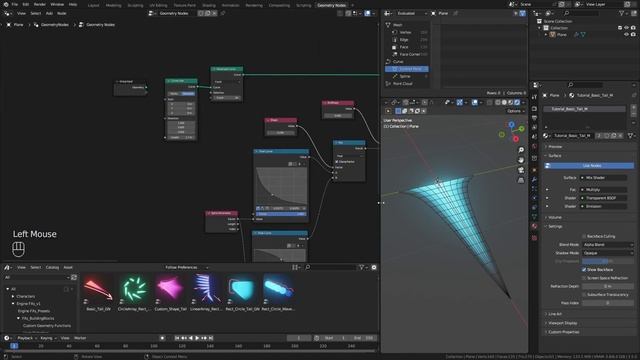The image size is (640, 360).
Task: Open the Render menu in top bar
Action: (40, 4)
